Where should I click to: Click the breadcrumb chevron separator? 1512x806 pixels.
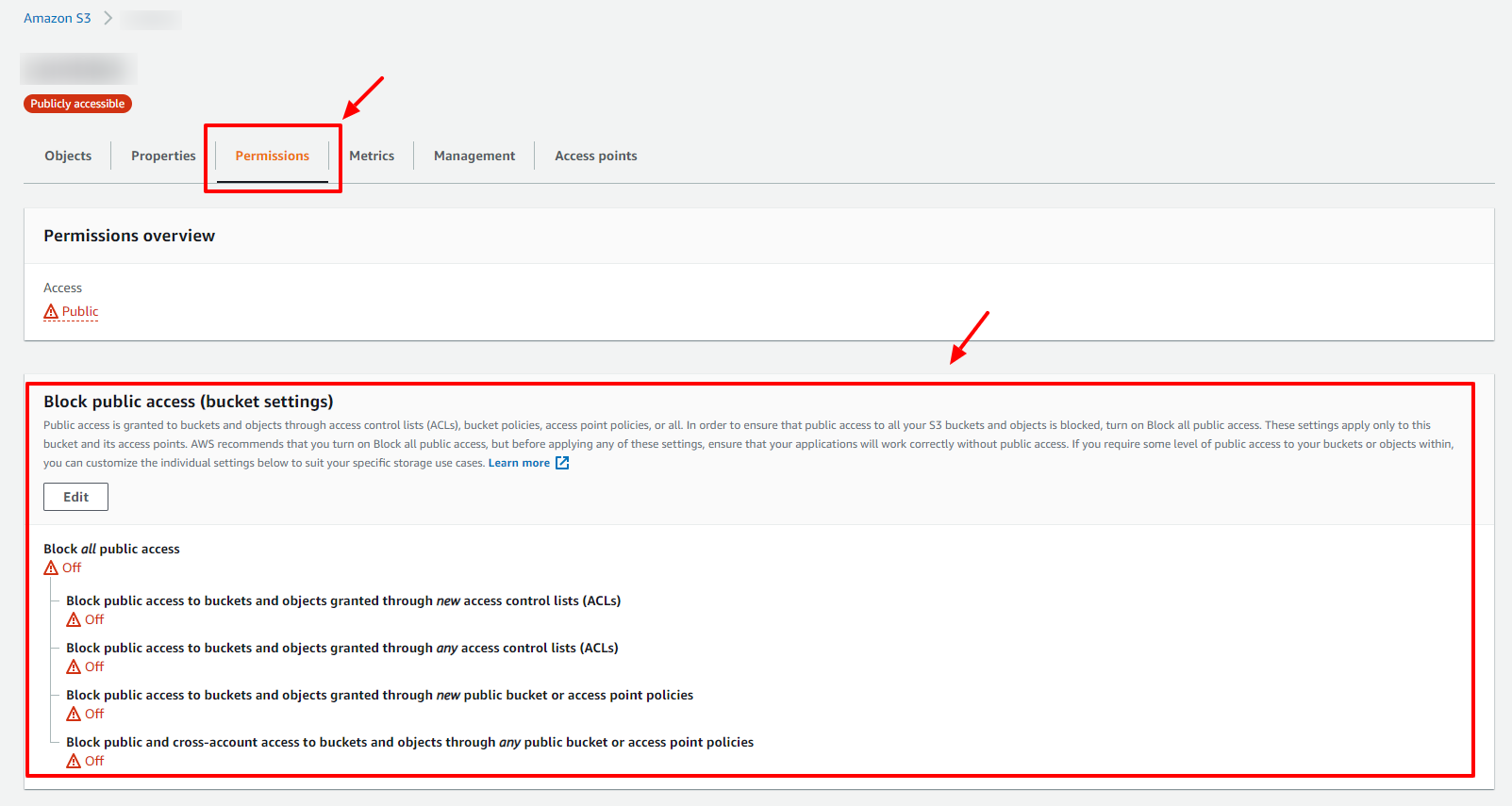pos(108,18)
